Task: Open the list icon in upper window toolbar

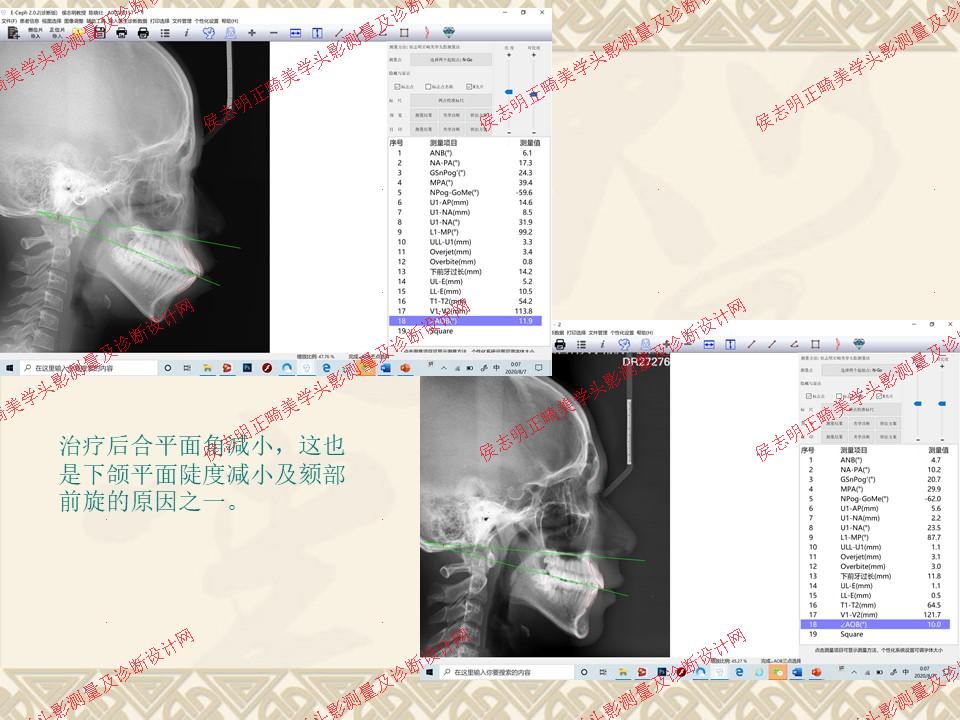Action: pos(165,33)
